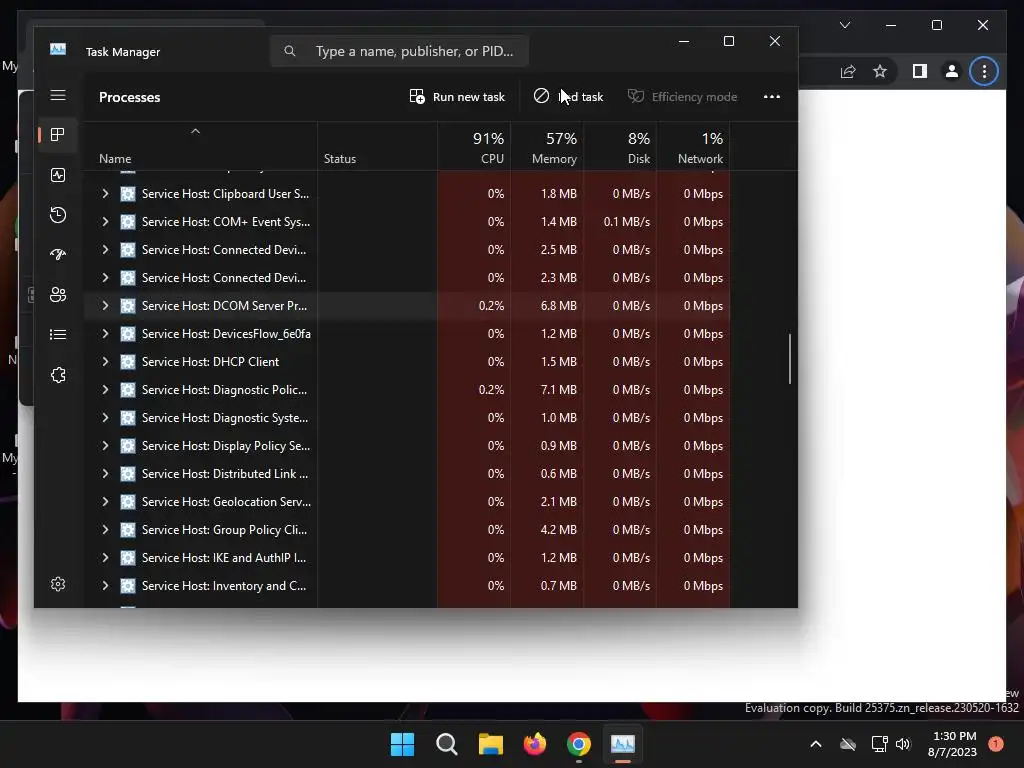This screenshot has height=768, width=1024.
Task: Open Chrome three-dot menu
Action: [x=984, y=71]
